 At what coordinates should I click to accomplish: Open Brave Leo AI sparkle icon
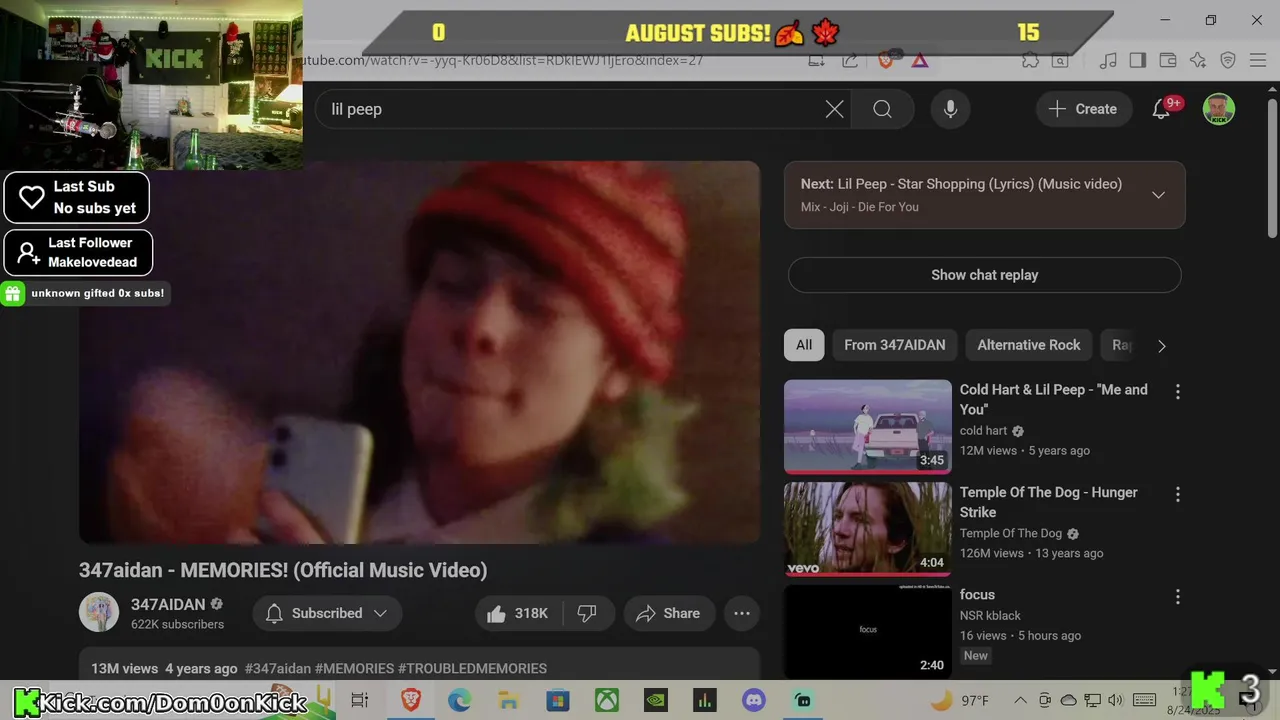pyautogui.click(x=1198, y=60)
